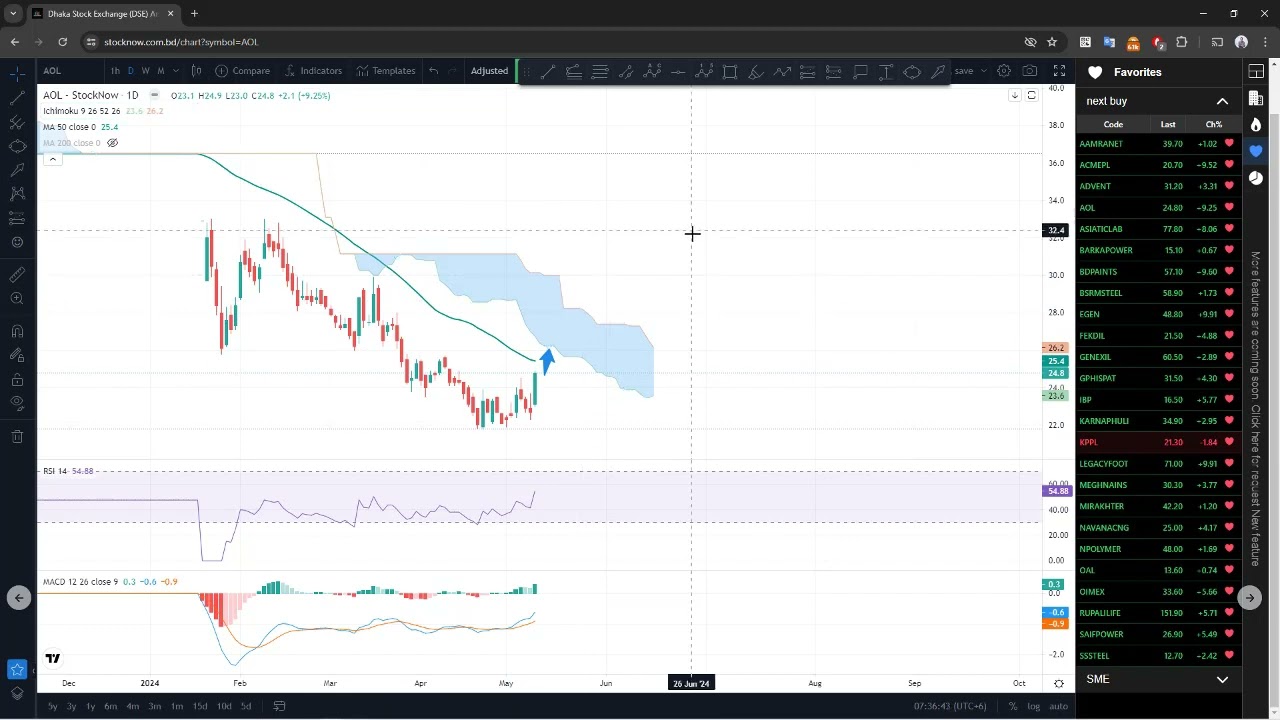
Task: Go to previous symbol with left arrow
Action: [x=18, y=598]
